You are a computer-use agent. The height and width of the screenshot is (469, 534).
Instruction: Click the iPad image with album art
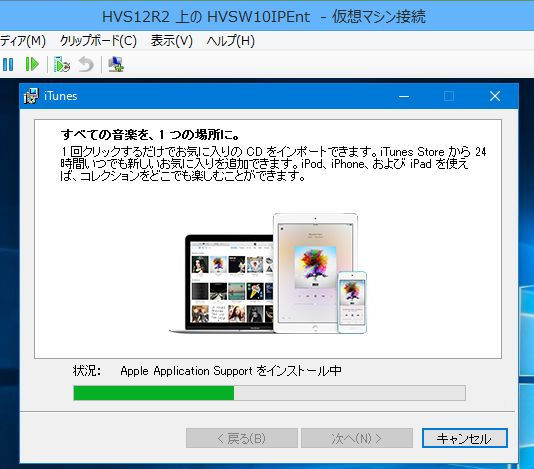[316, 272]
